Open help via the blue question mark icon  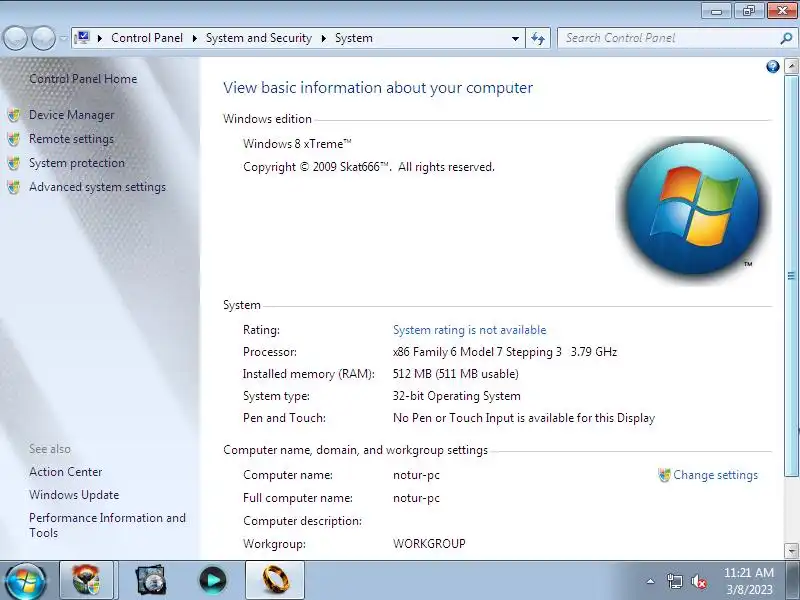[772, 67]
